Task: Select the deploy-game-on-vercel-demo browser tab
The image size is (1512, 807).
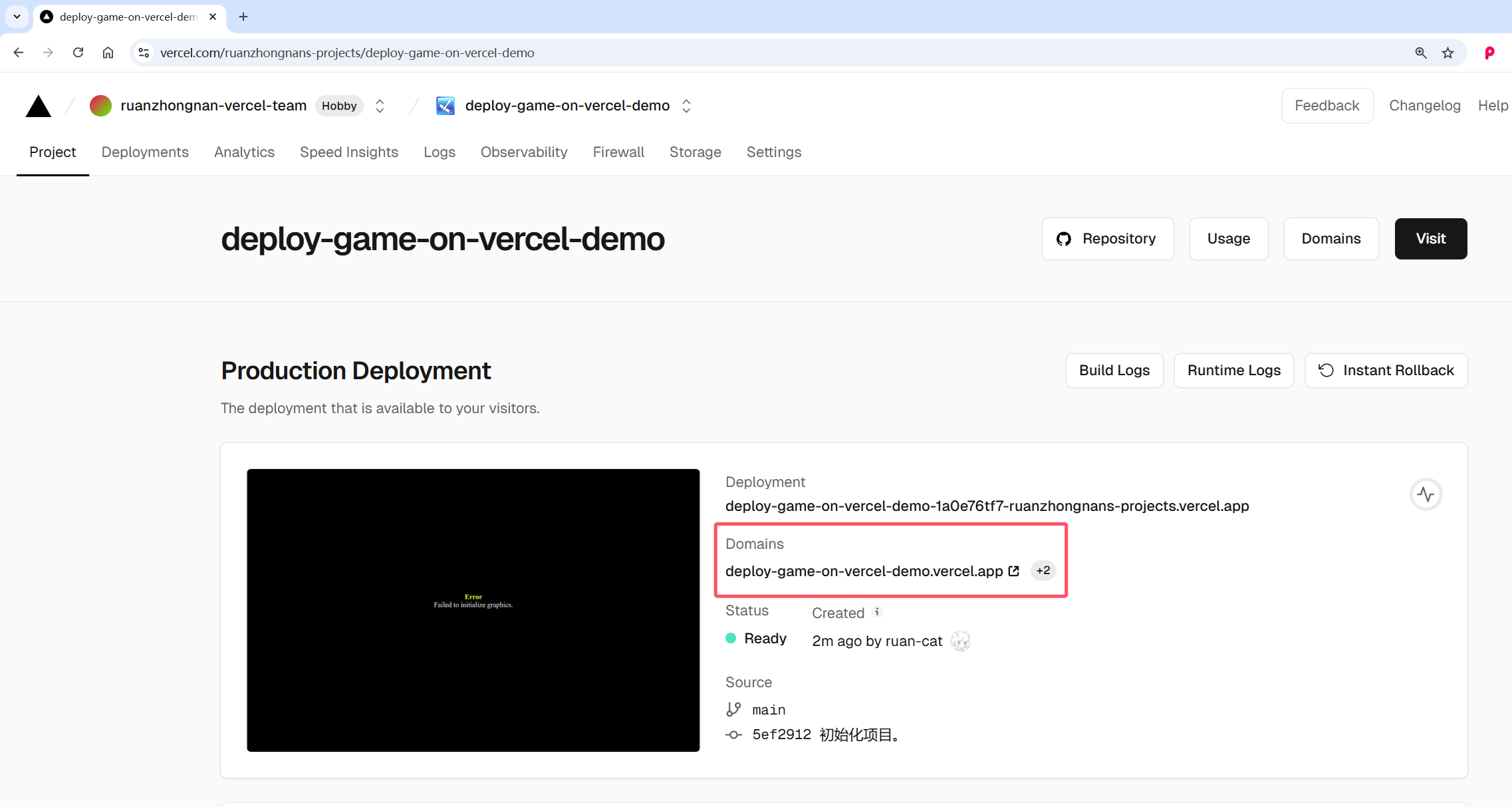Action: pos(130,17)
